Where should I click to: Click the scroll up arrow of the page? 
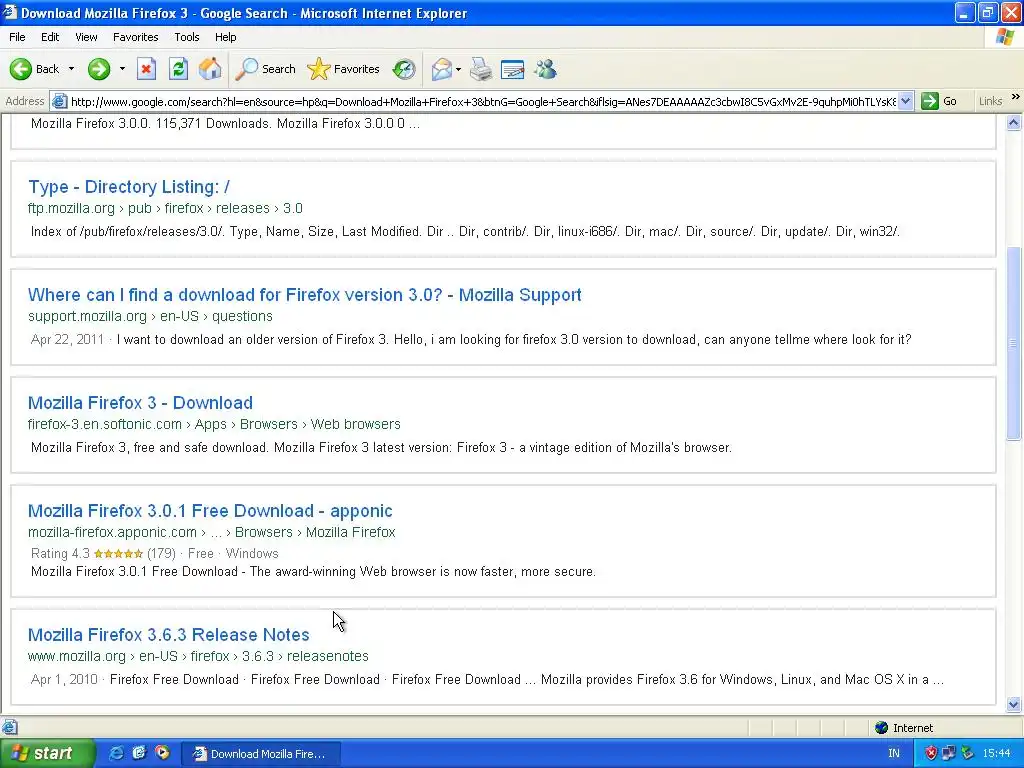(x=1014, y=122)
